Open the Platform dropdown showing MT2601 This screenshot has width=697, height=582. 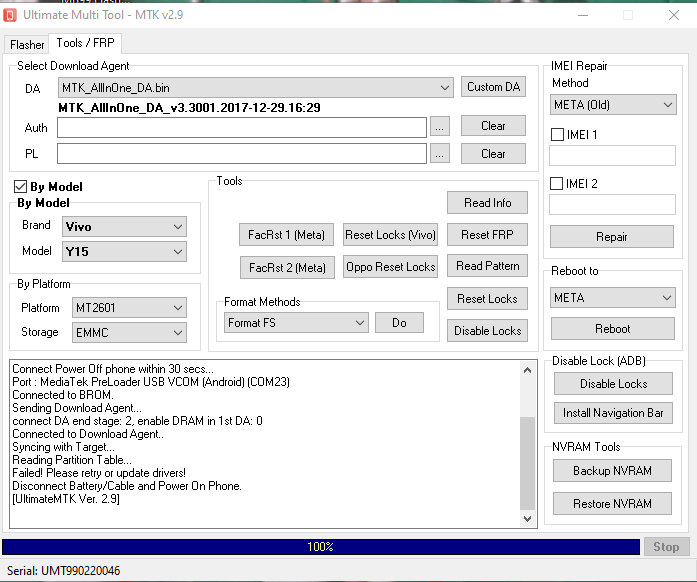[x=129, y=308]
